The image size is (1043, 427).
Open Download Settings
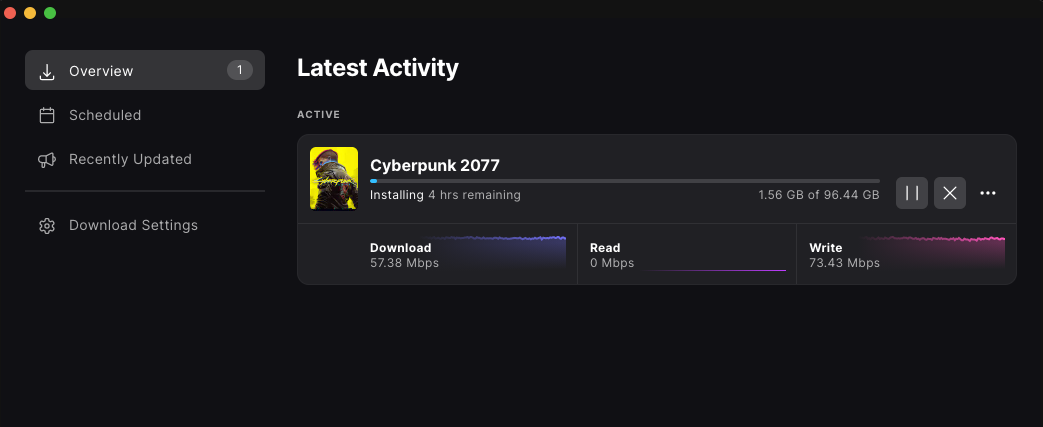coord(145,225)
